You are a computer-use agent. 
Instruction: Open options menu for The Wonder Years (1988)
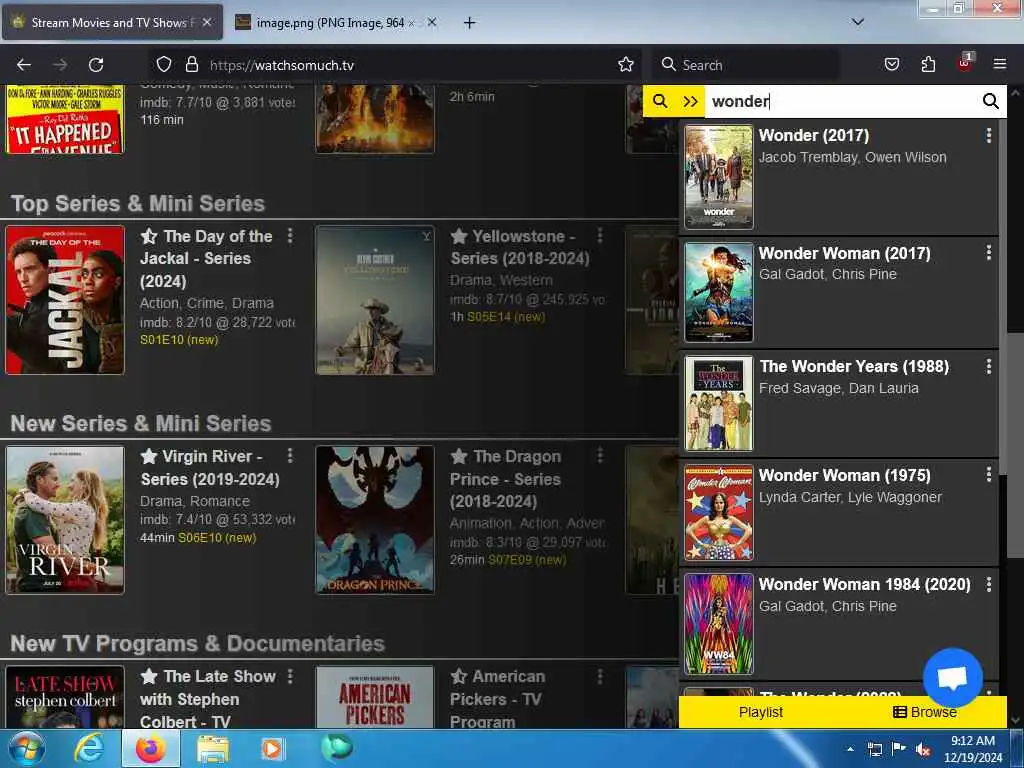point(989,366)
